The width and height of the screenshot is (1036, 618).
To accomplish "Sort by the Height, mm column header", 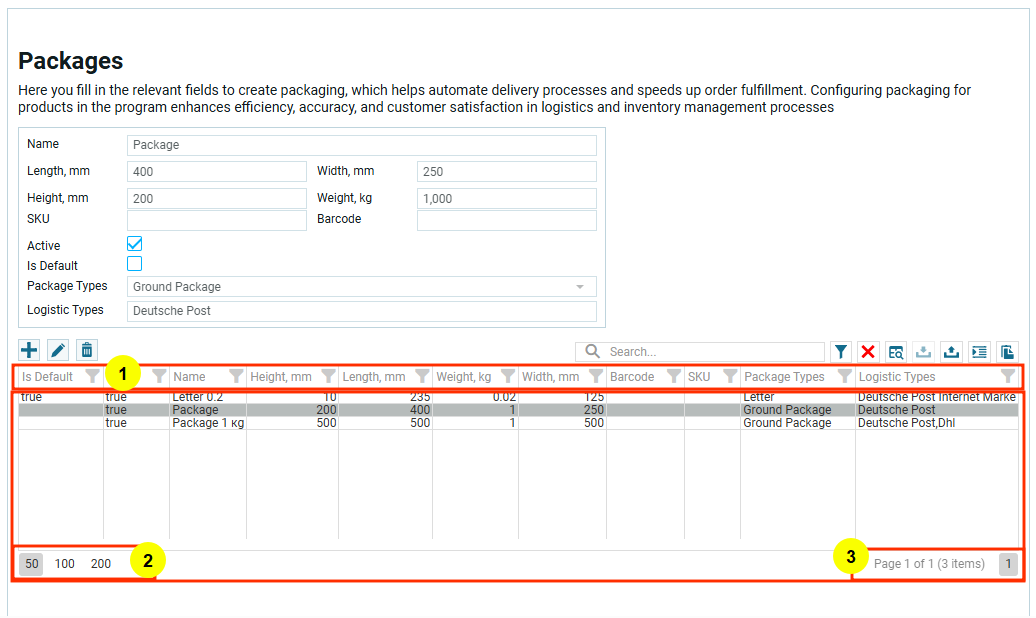I will click(283, 377).
